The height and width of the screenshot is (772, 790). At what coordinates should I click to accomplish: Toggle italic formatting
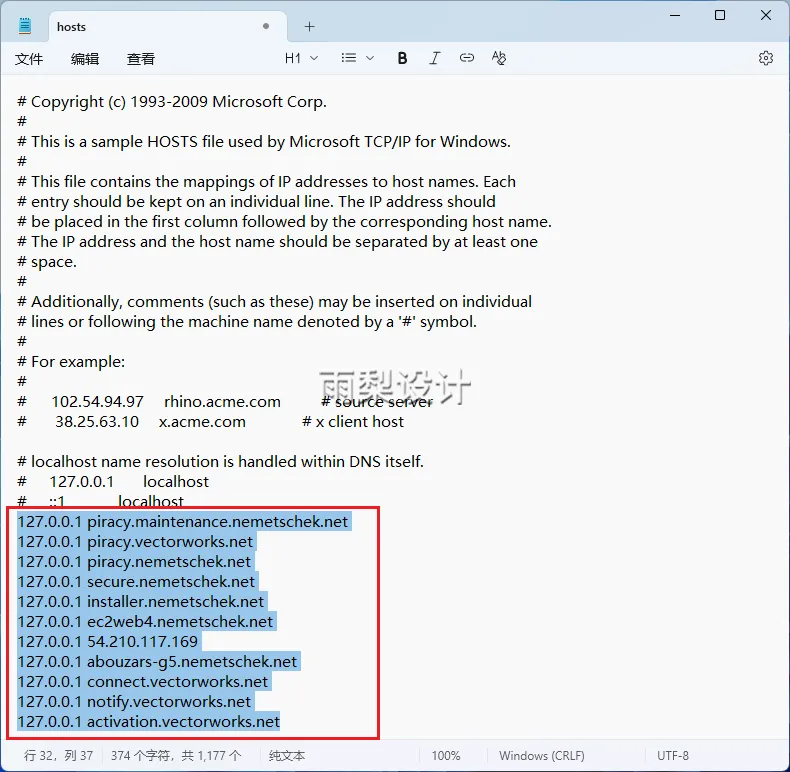(434, 58)
